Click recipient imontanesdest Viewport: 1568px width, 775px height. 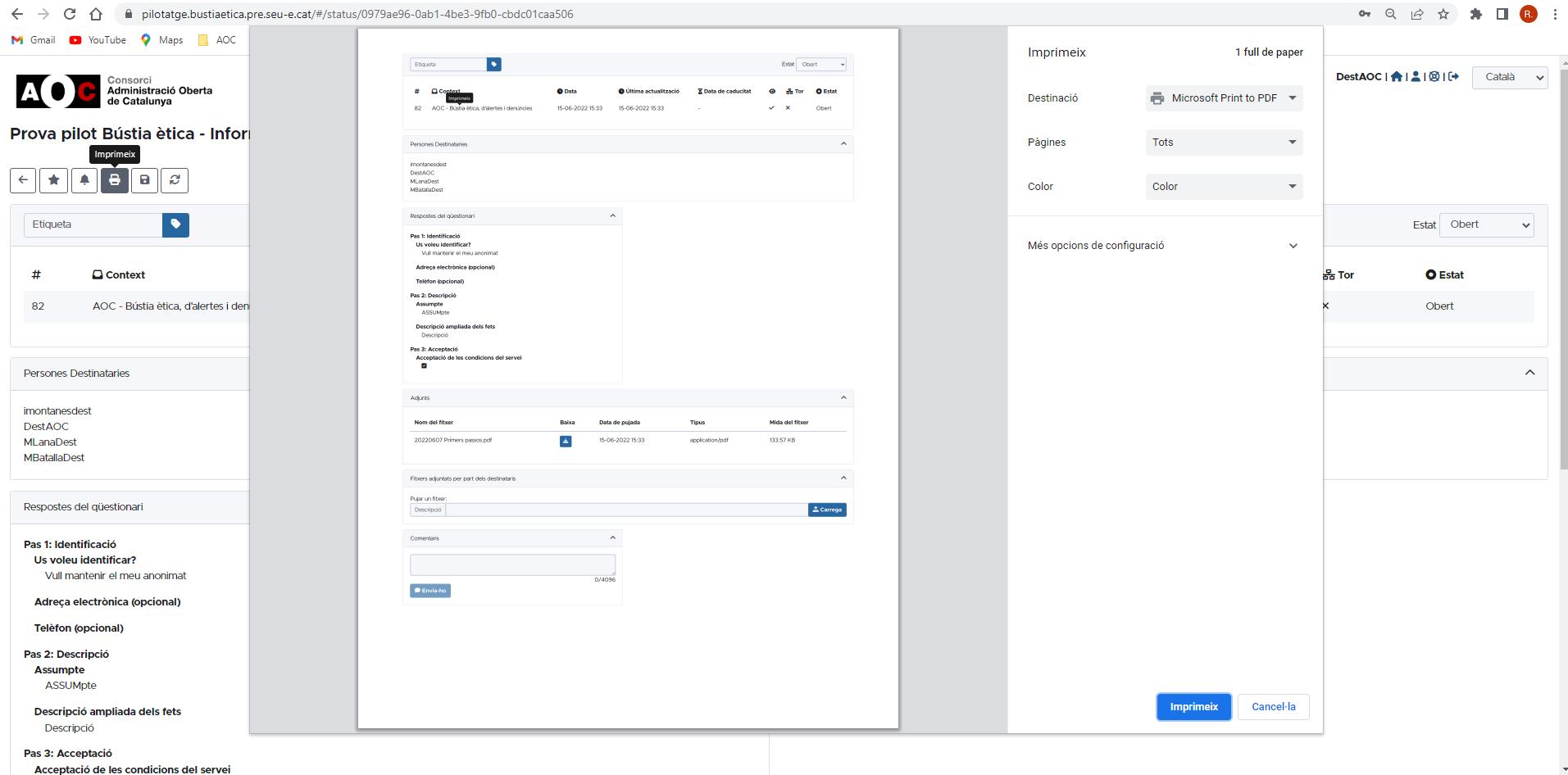[x=57, y=411]
